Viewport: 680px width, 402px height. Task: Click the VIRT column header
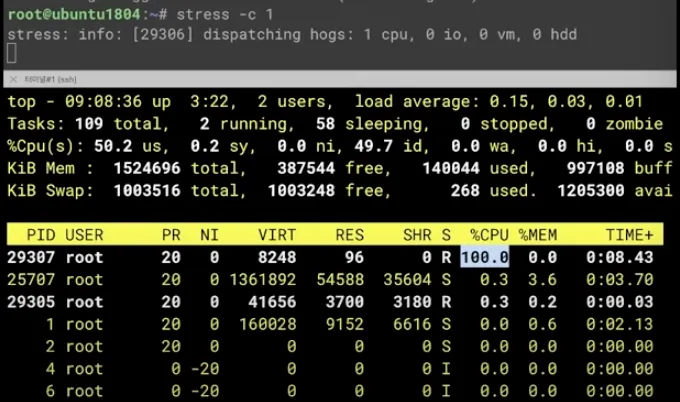click(x=277, y=235)
